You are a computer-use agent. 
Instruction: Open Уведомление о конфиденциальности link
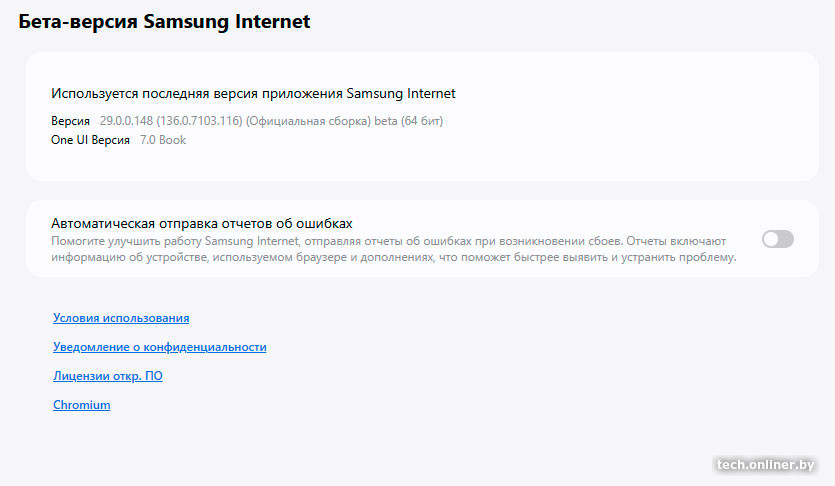point(159,347)
